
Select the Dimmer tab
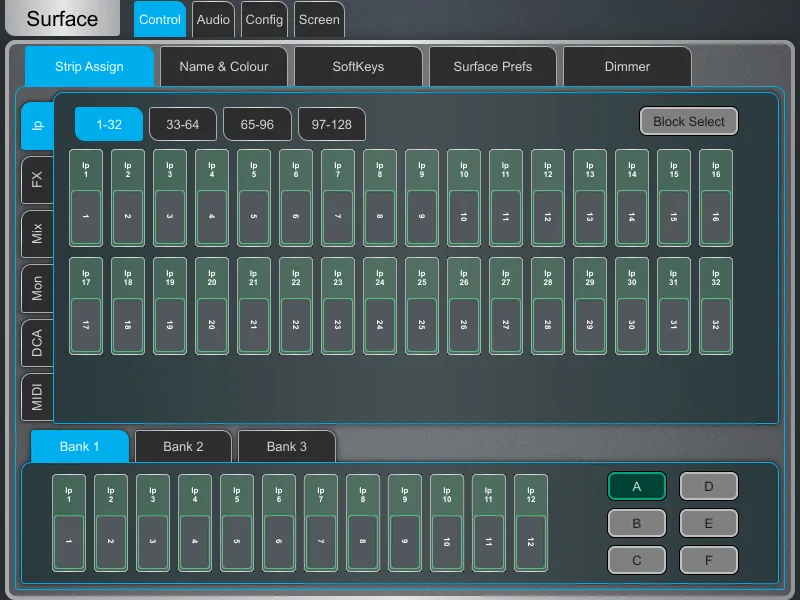(627, 66)
